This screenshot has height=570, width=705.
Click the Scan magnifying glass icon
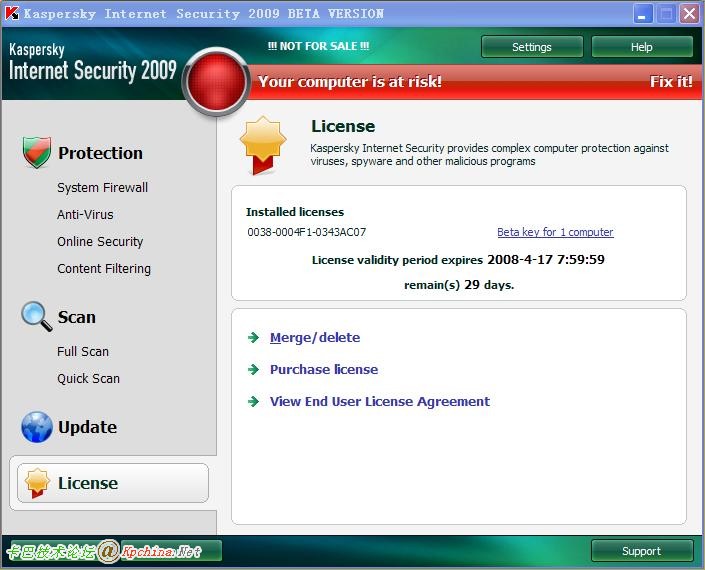tap(36, 316)
